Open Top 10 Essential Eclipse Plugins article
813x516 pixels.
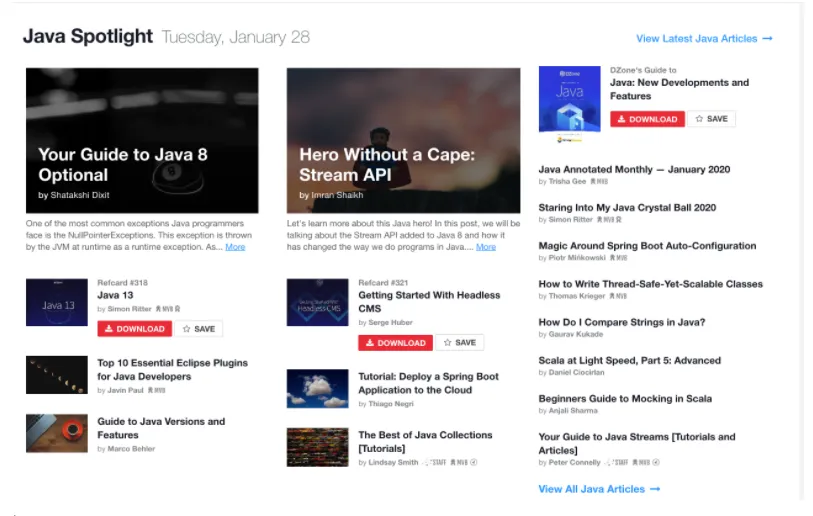(x=173, y=370)
